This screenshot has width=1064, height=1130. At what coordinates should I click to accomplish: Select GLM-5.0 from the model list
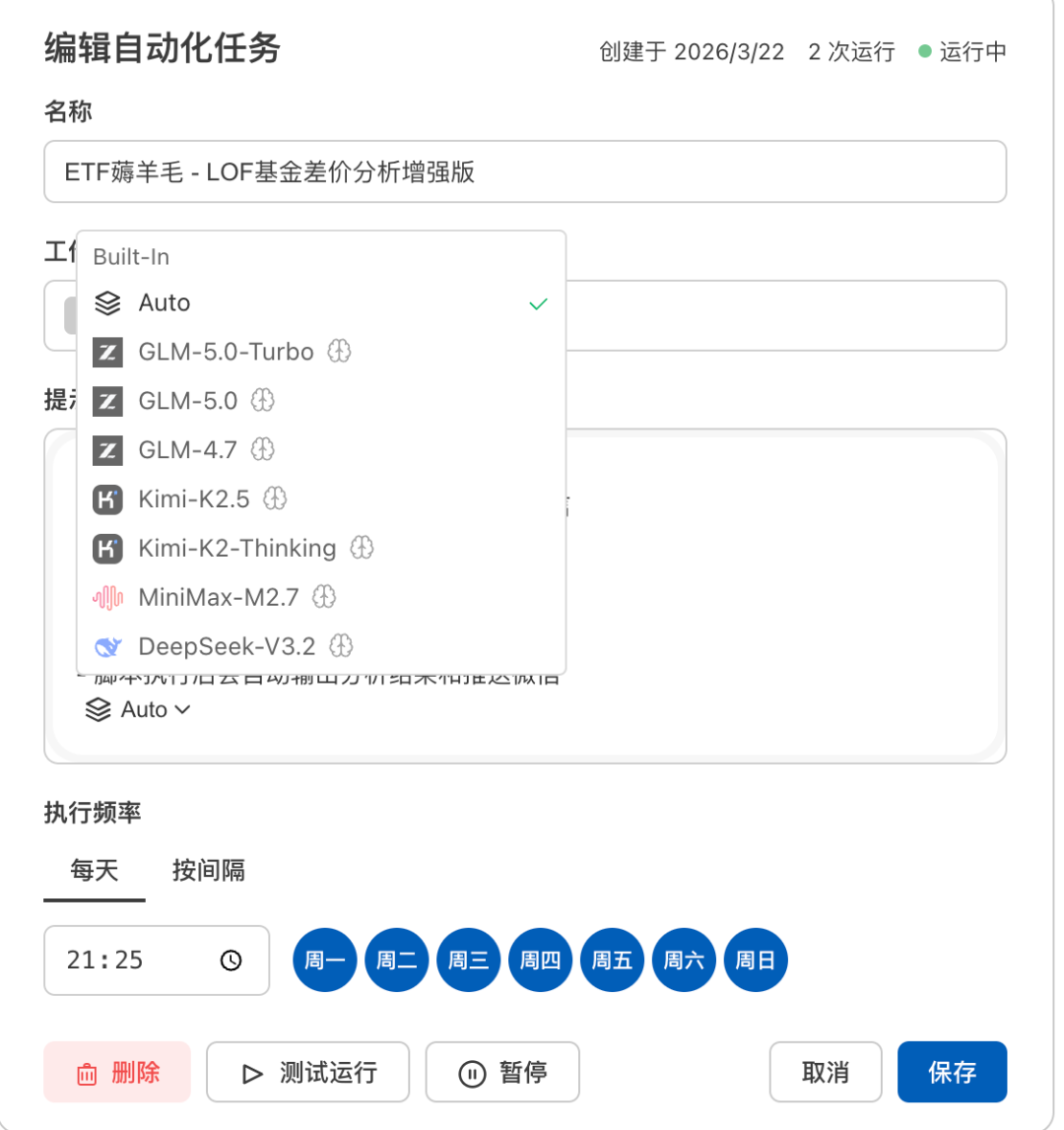click(x=188, y=401)
